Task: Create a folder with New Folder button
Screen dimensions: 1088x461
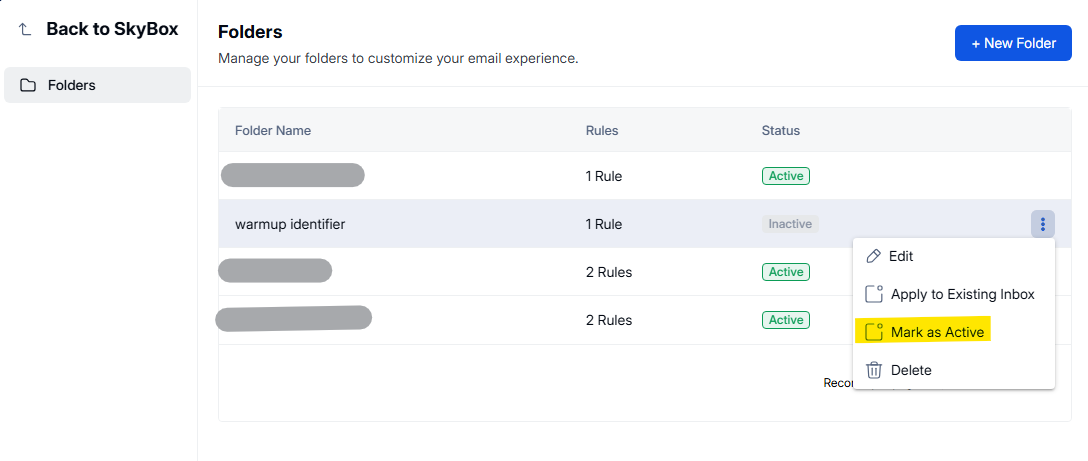Action: pos(1013,43)
